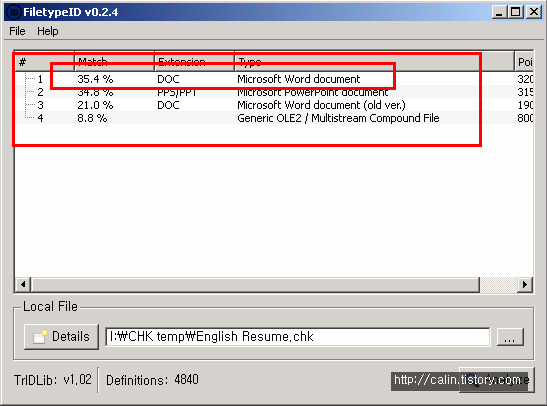Click the Type column header
The width and height of the screenshot is (547, 406).
pyautogui.click(x=374, y=62)
